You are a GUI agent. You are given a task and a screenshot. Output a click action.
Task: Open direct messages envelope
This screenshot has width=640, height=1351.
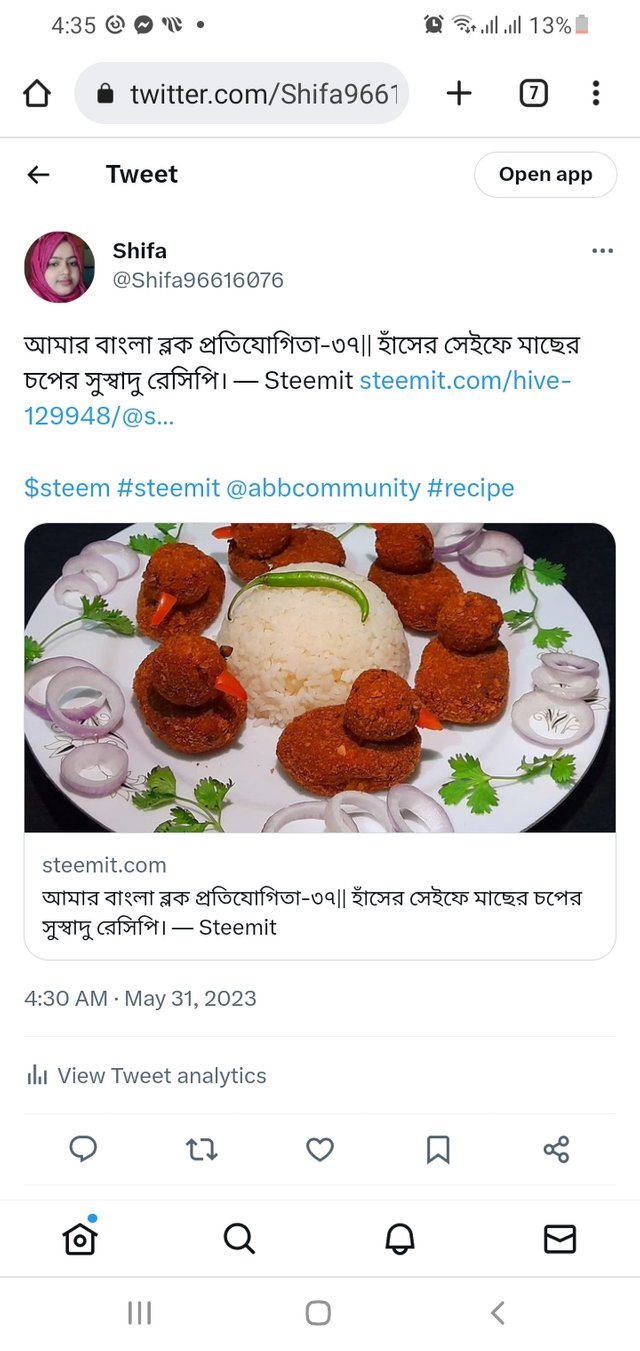(x=560, y=1239)
